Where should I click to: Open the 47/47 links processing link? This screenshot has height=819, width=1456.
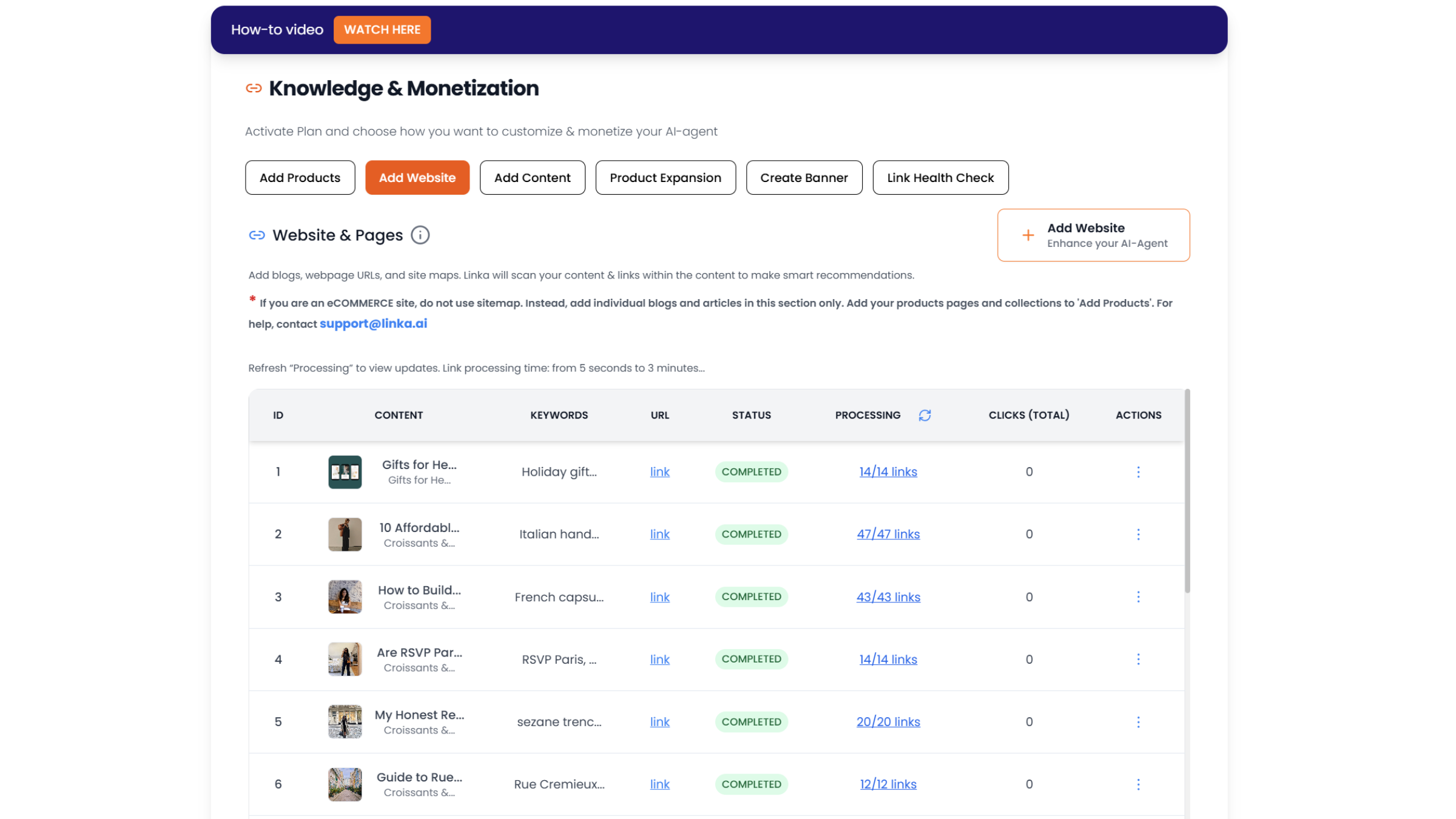click(888, 534)
